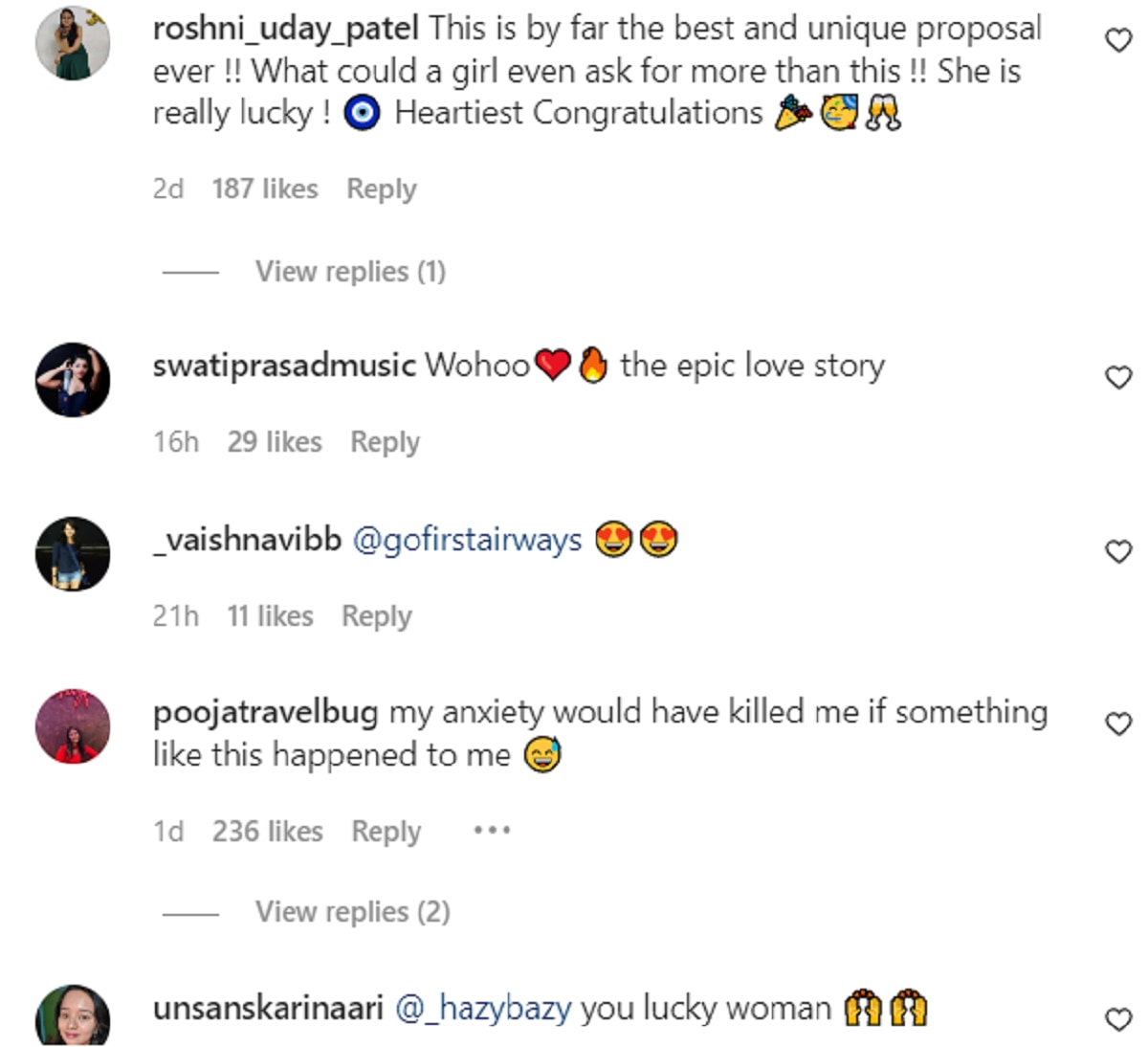Viewport: 1148px width, 1047px height.
Task: Reply to swatiprasadmusic's comment
Action: click(385, 442)
